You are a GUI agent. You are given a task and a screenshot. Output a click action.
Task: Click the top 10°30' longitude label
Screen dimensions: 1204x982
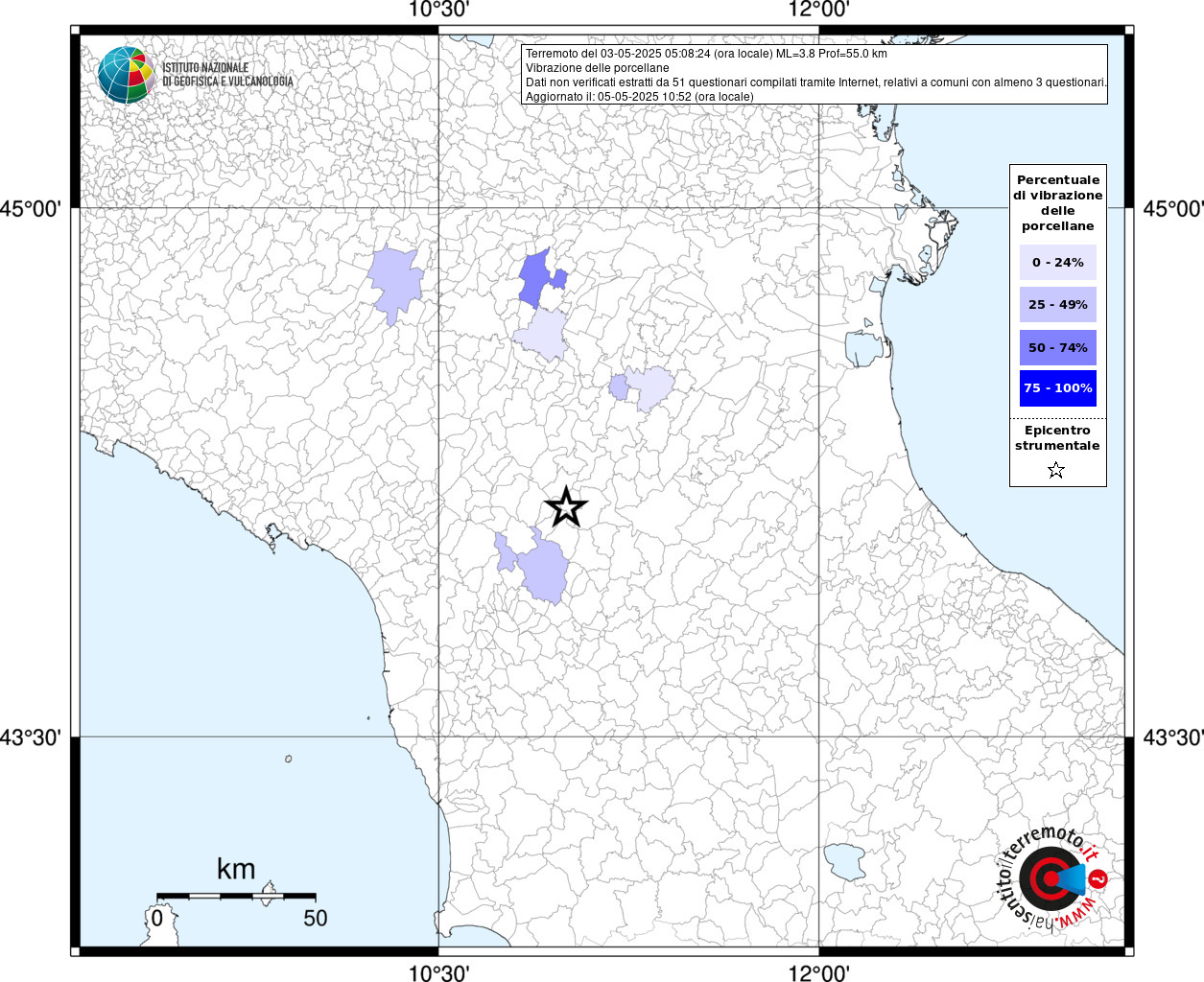pyautogui.click(x=438, y=10)
